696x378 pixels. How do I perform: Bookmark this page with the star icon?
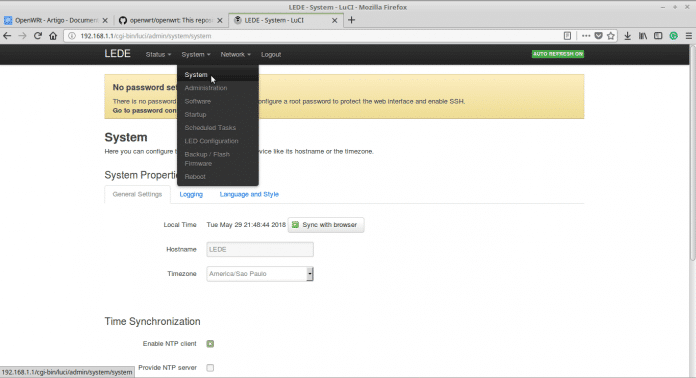(x=611, y=36)
